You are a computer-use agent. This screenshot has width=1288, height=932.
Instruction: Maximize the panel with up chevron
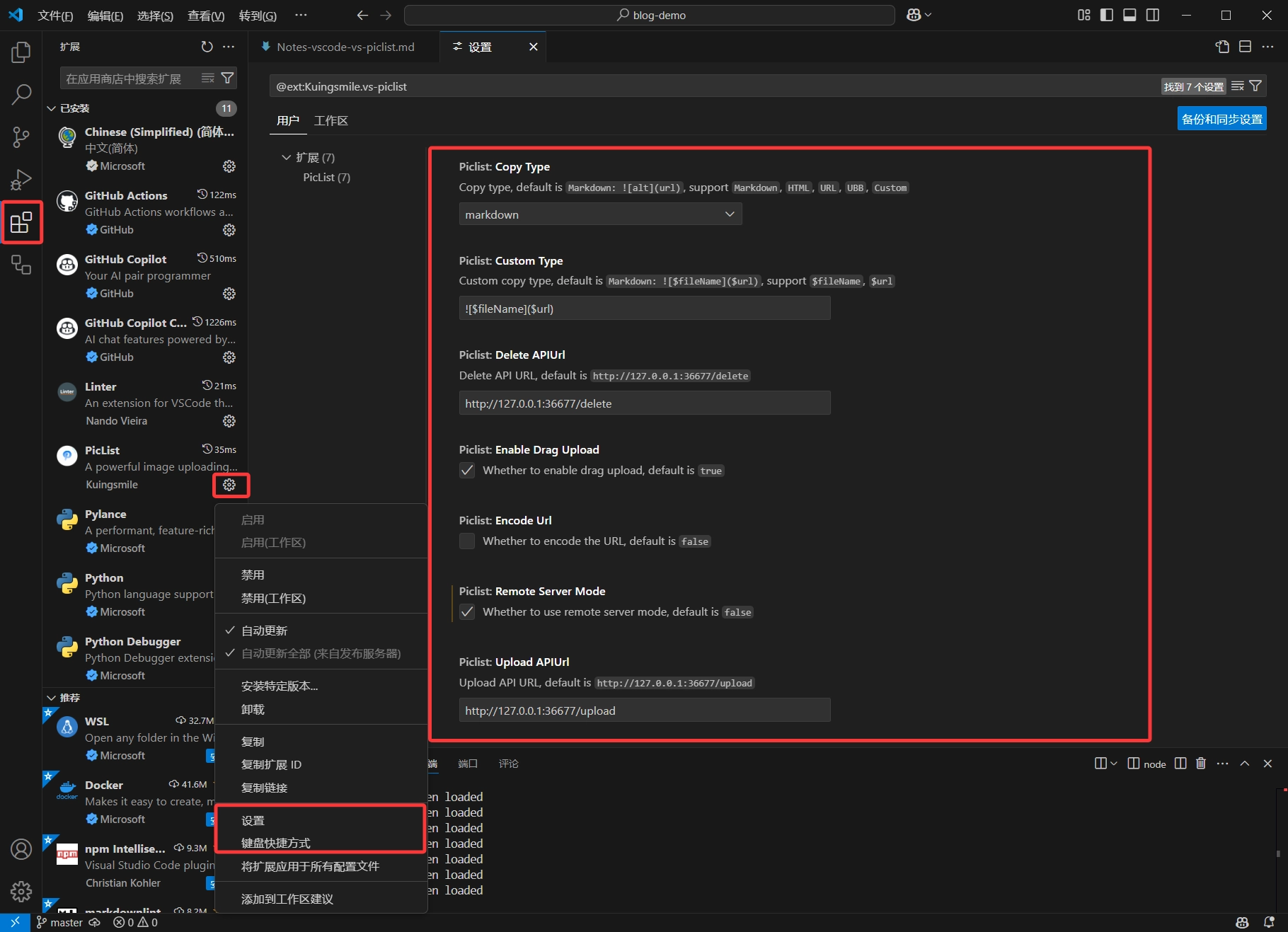pyautogui.click(x=1245, y=764)
